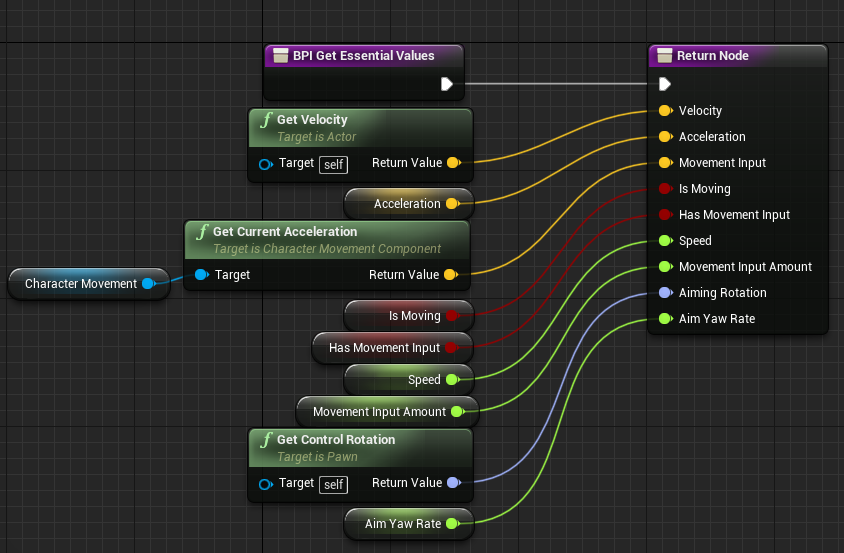Viewport: 844px width, 553px height.
Task: Click the Velocity input pin on Return Node
Action: tap(664, 111)
